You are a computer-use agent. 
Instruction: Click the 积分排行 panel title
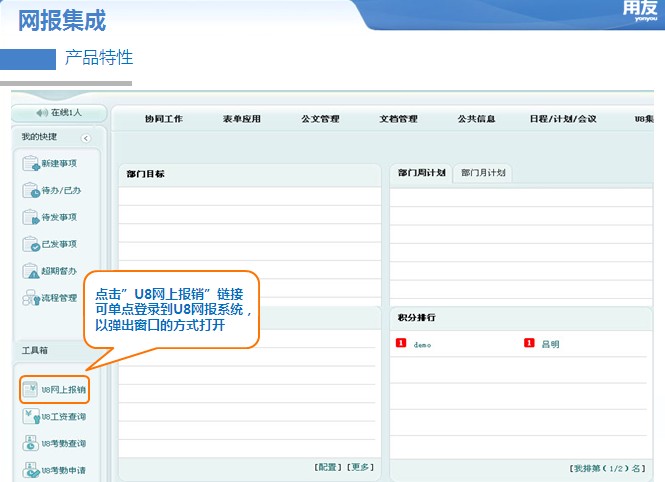pos(416,318)
